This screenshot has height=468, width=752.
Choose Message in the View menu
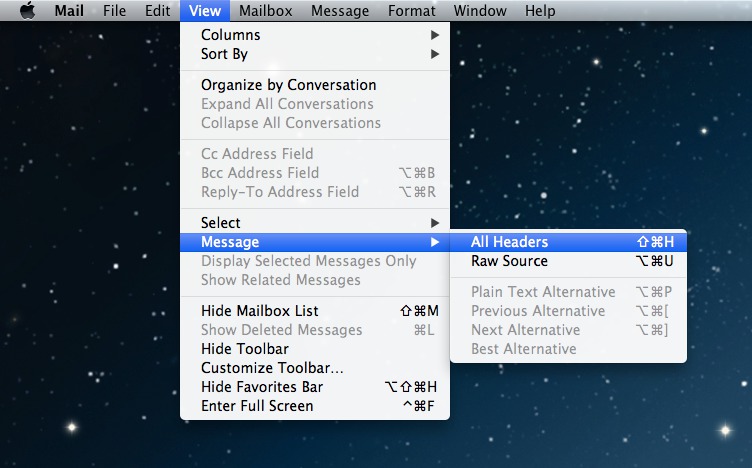click(315, 242)
